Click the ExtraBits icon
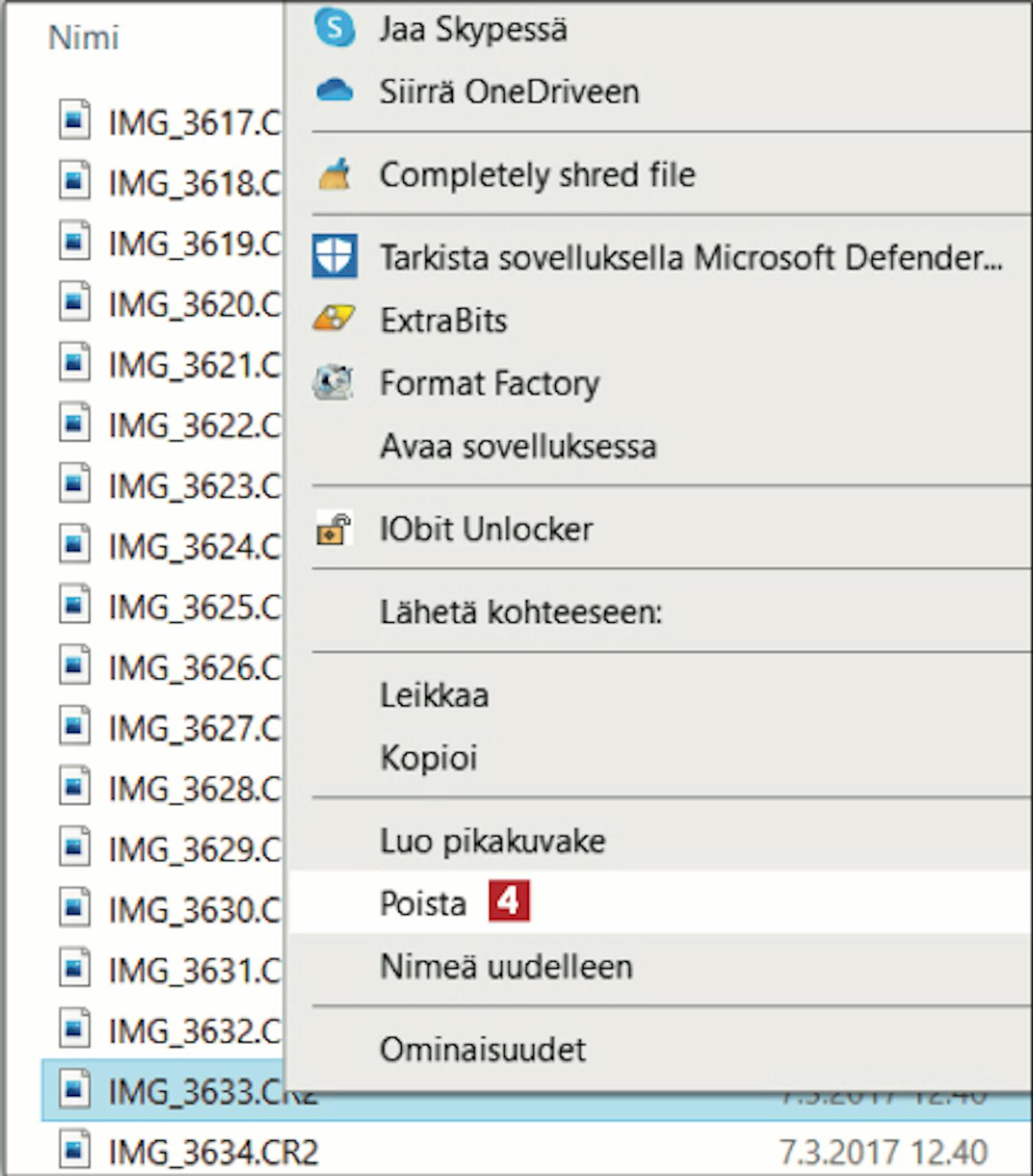Viewport: 1033px width, 1176px height. point(334,319)
